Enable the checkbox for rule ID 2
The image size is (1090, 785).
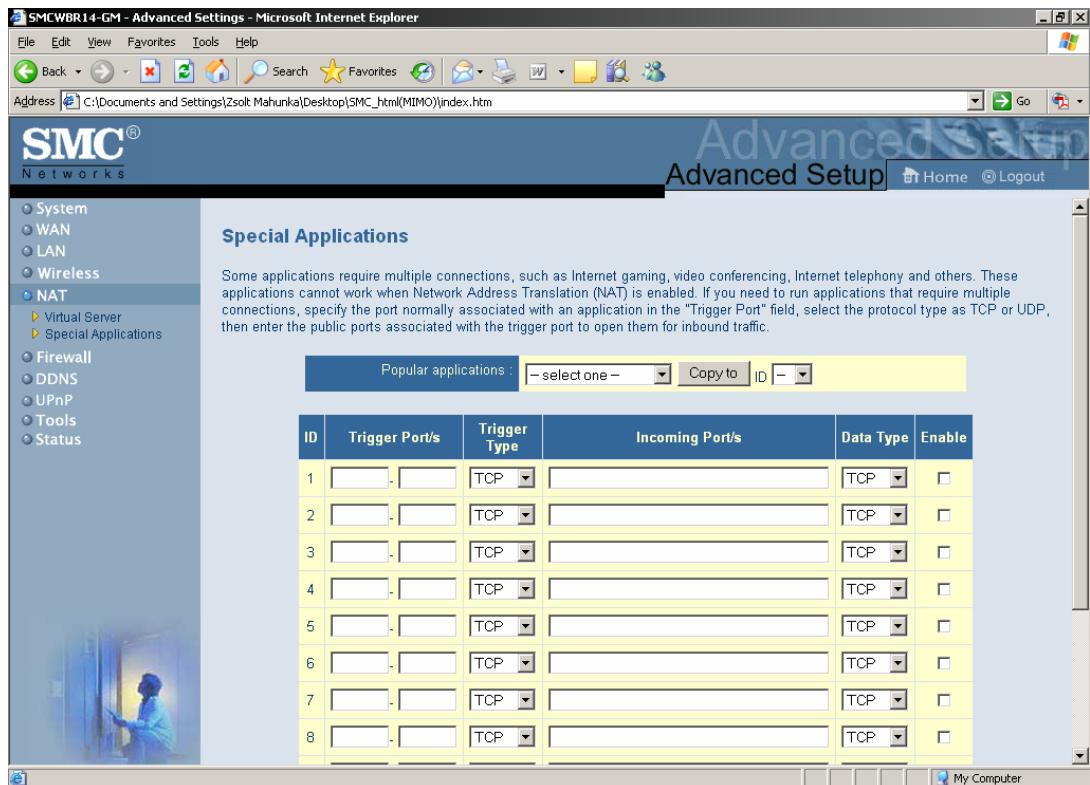[x=943, y=515]
